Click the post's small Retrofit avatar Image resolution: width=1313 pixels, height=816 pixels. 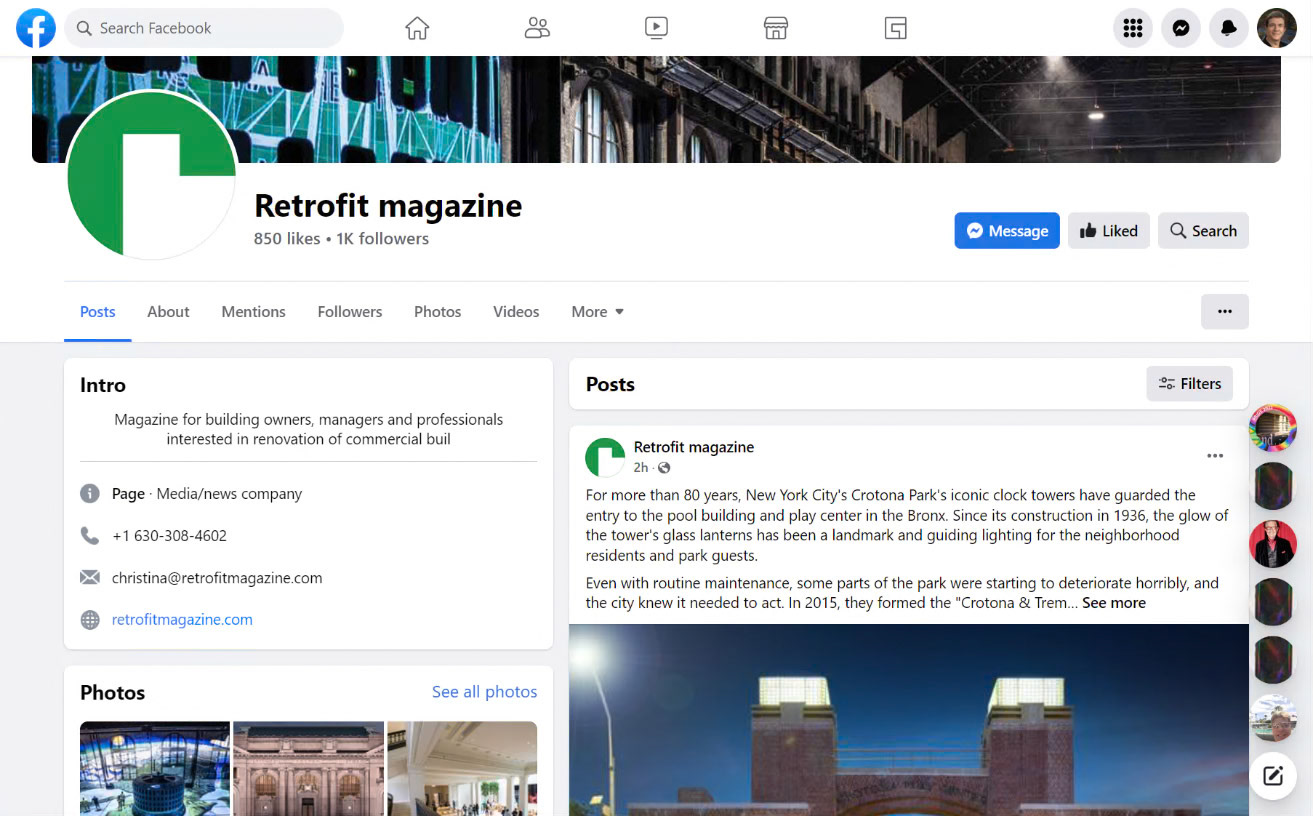tap(605, 457)
